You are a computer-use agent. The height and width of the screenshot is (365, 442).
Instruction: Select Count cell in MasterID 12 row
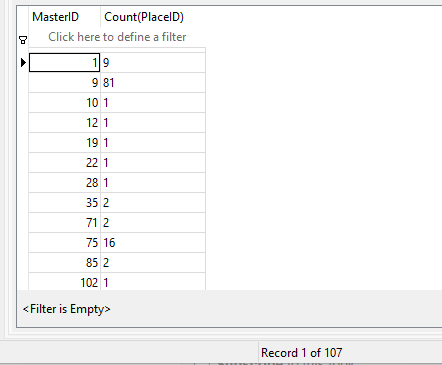coord(153,123)
